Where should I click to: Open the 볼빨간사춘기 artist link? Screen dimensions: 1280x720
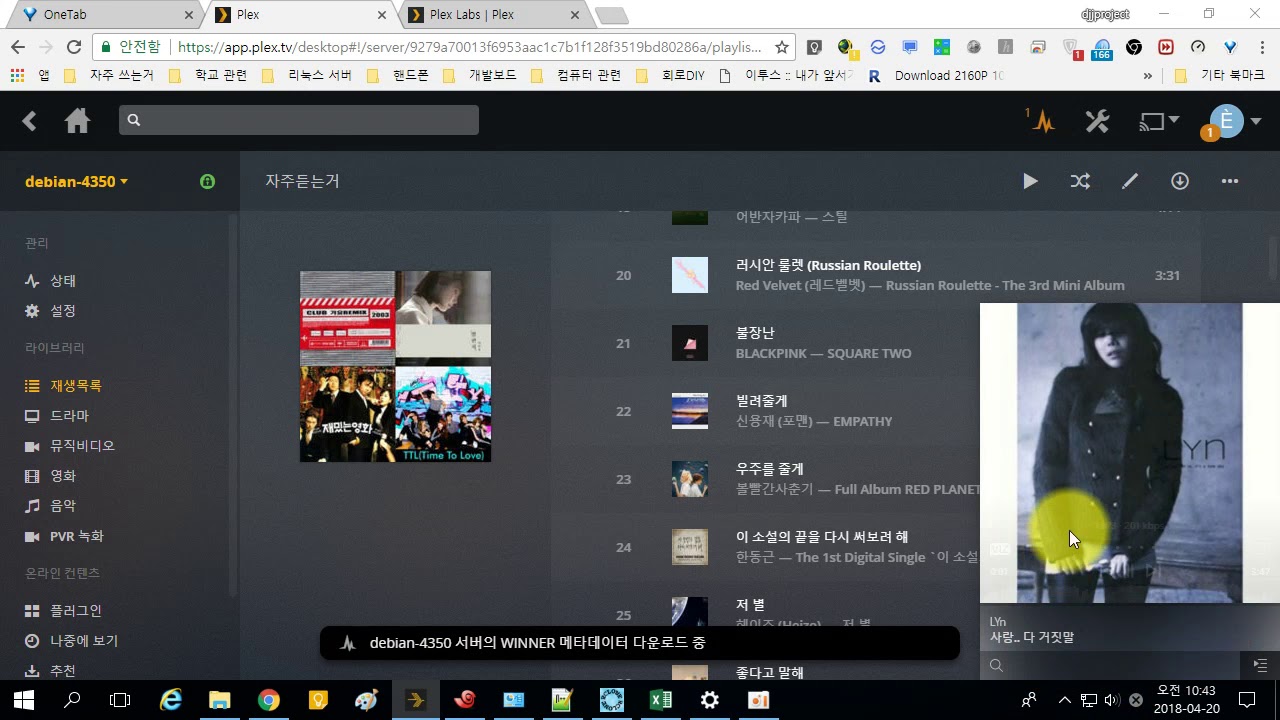pyautogui.click(x=775, y=489)
